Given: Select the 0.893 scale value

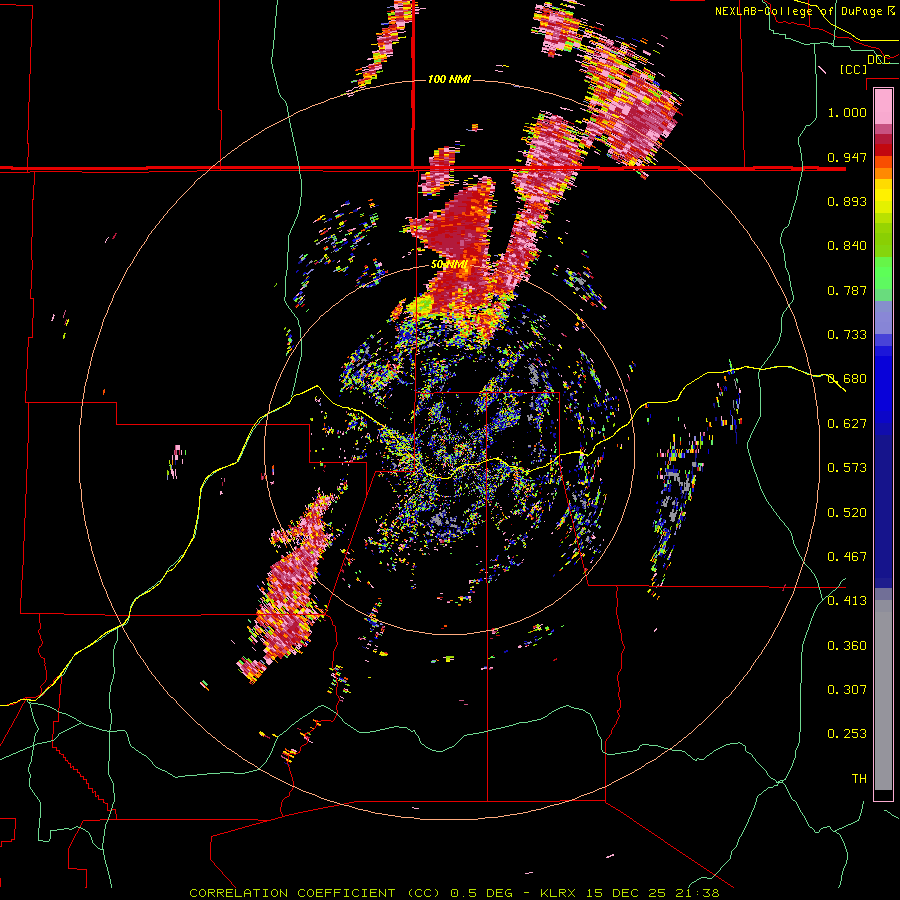Looking at the screenshot, I should pyautogui.click(x=847, y=201).
